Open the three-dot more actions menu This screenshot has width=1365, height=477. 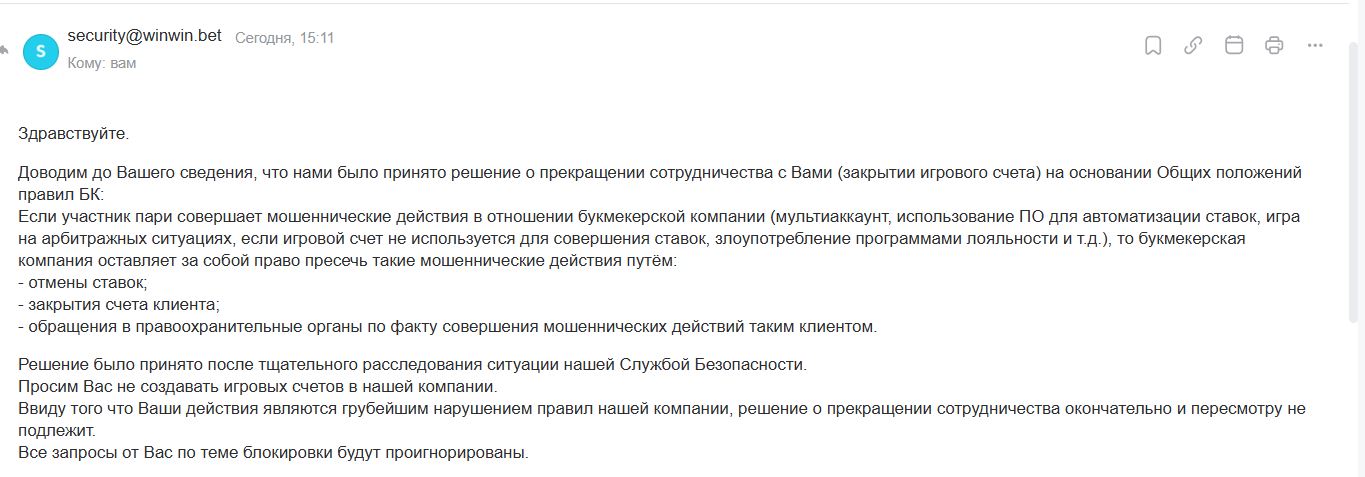tap(1315, 45)
